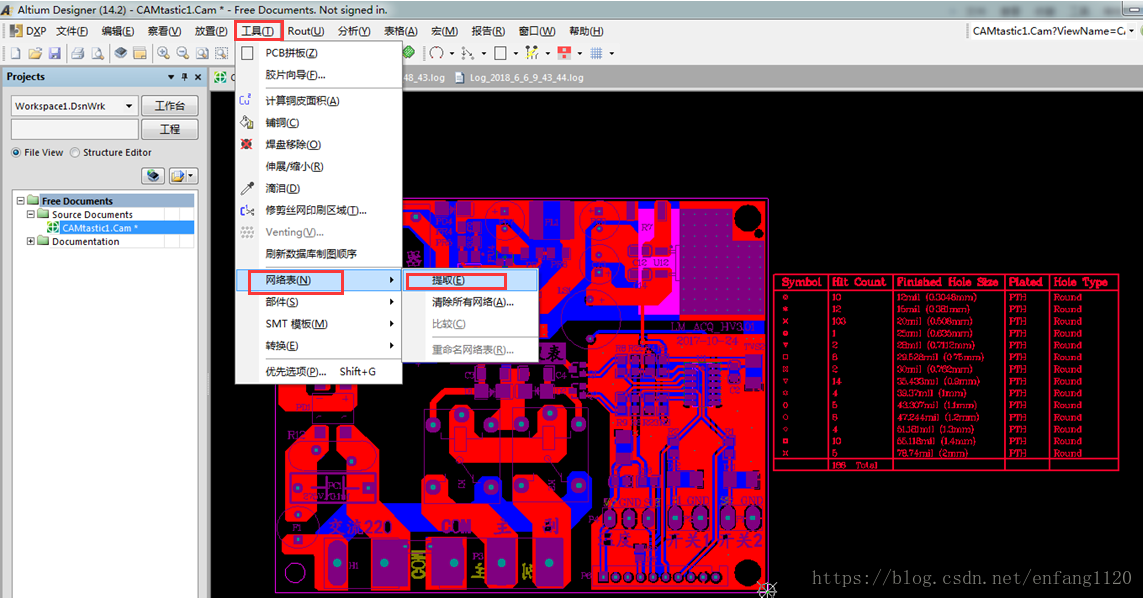Expand Documentation tree node
Image resolution: width=1143 pixels, height=598 pixels.
coord(31,241)
